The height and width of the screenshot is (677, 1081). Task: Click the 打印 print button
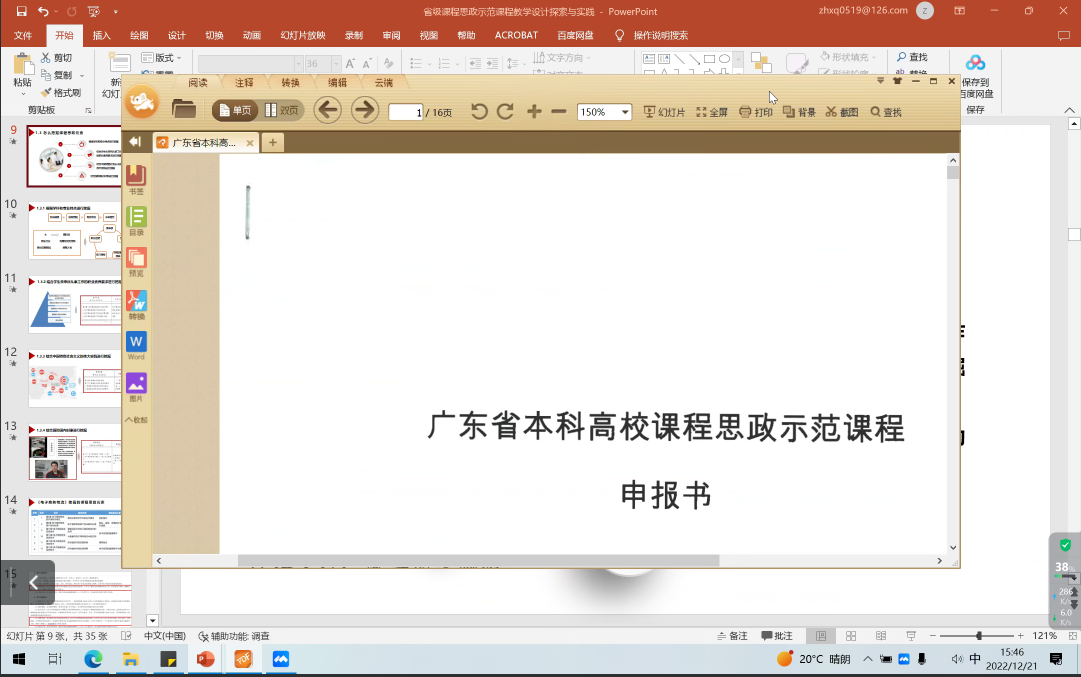756,112
